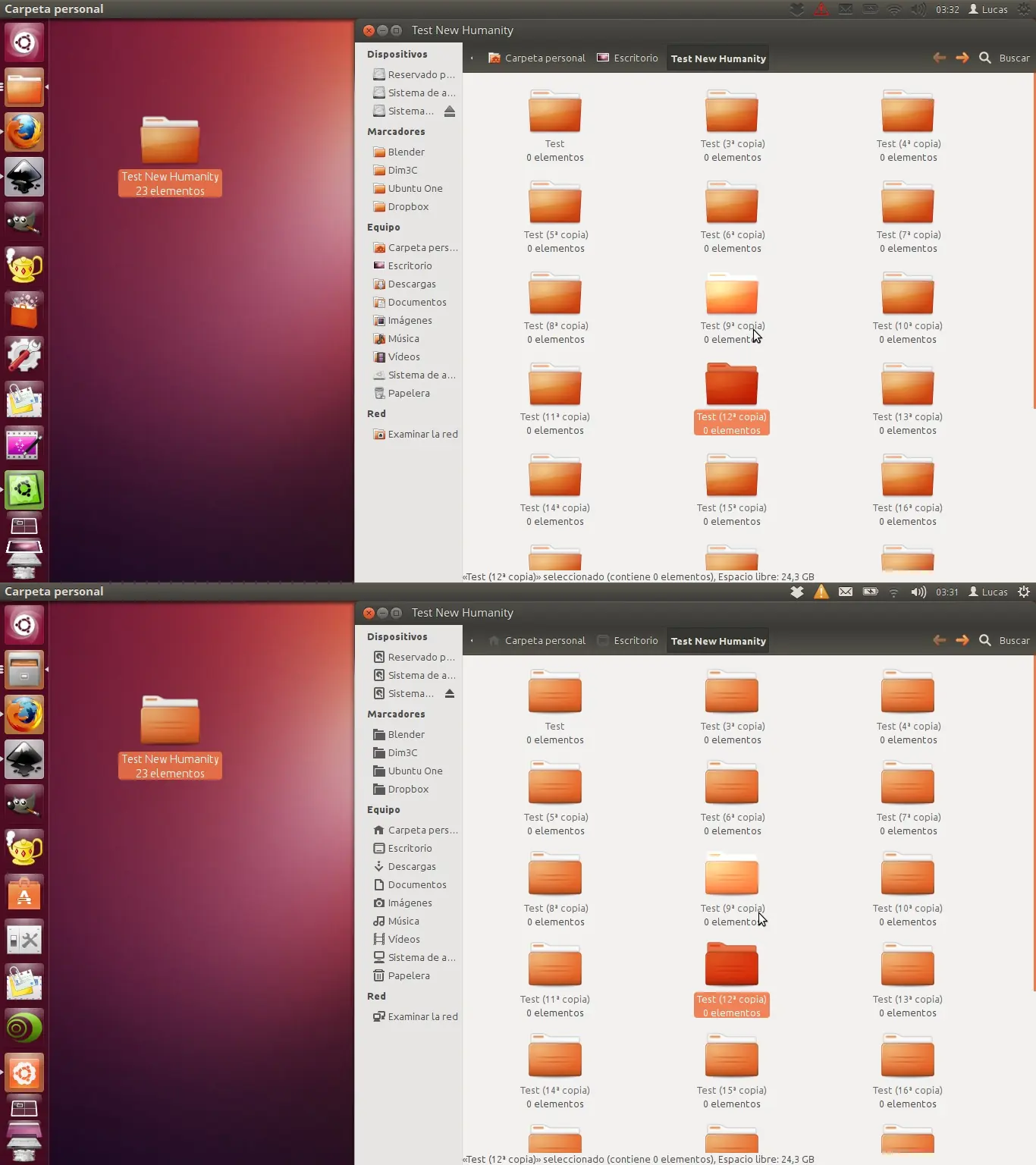
Task: Open the green spiral app in the lower launcher
Action: pos(24,1028)
